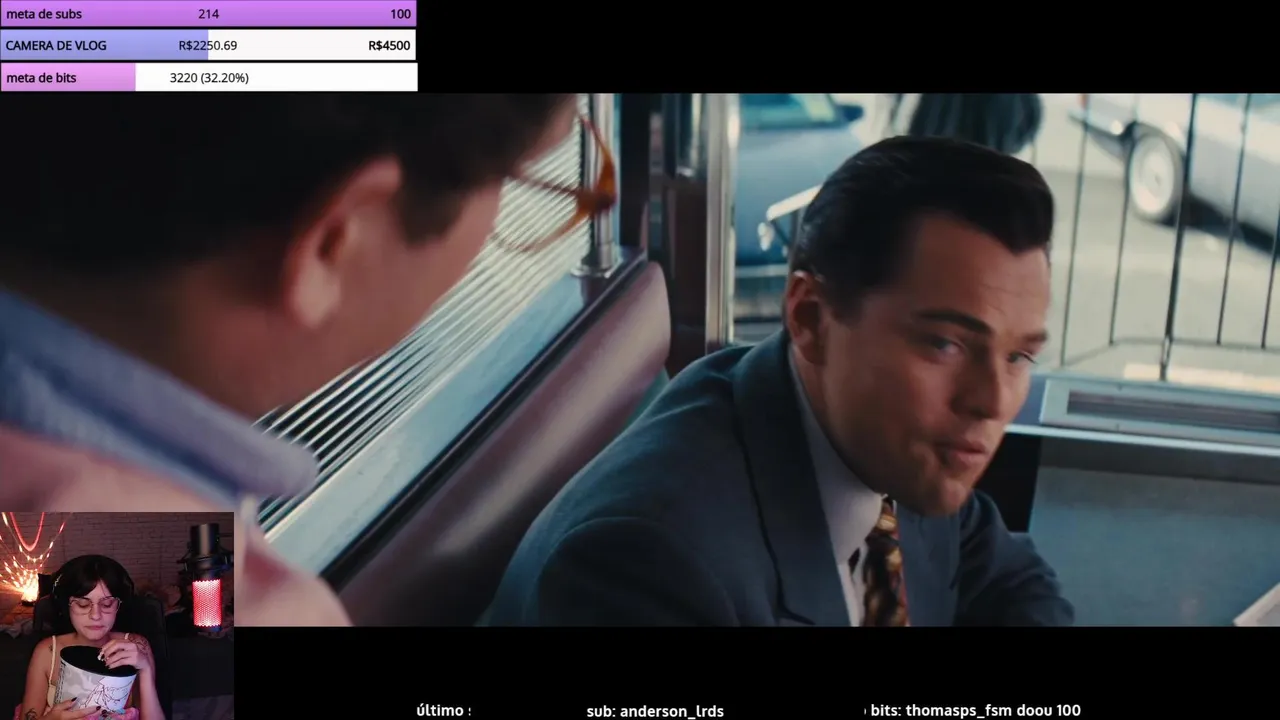
Task: Click the bits: thomasps_fsm doou 100 text
Action: coord(976,710)
